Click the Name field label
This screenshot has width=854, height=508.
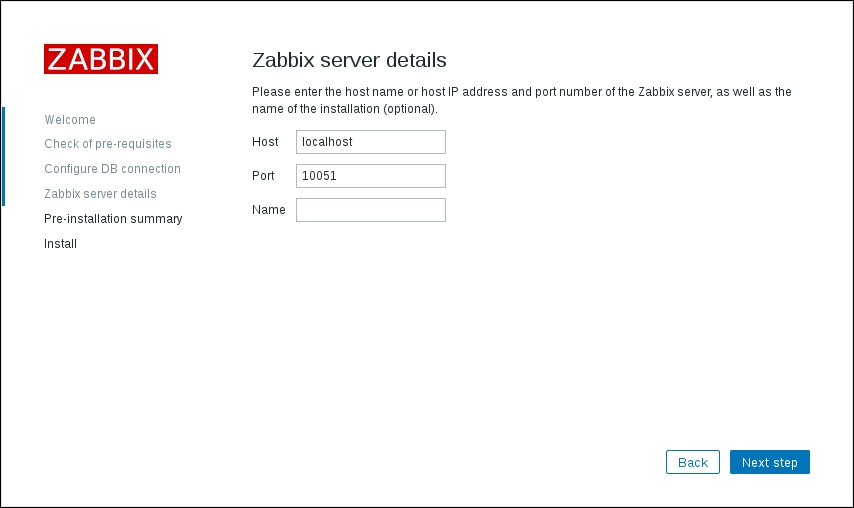click(x=269, y=210)
